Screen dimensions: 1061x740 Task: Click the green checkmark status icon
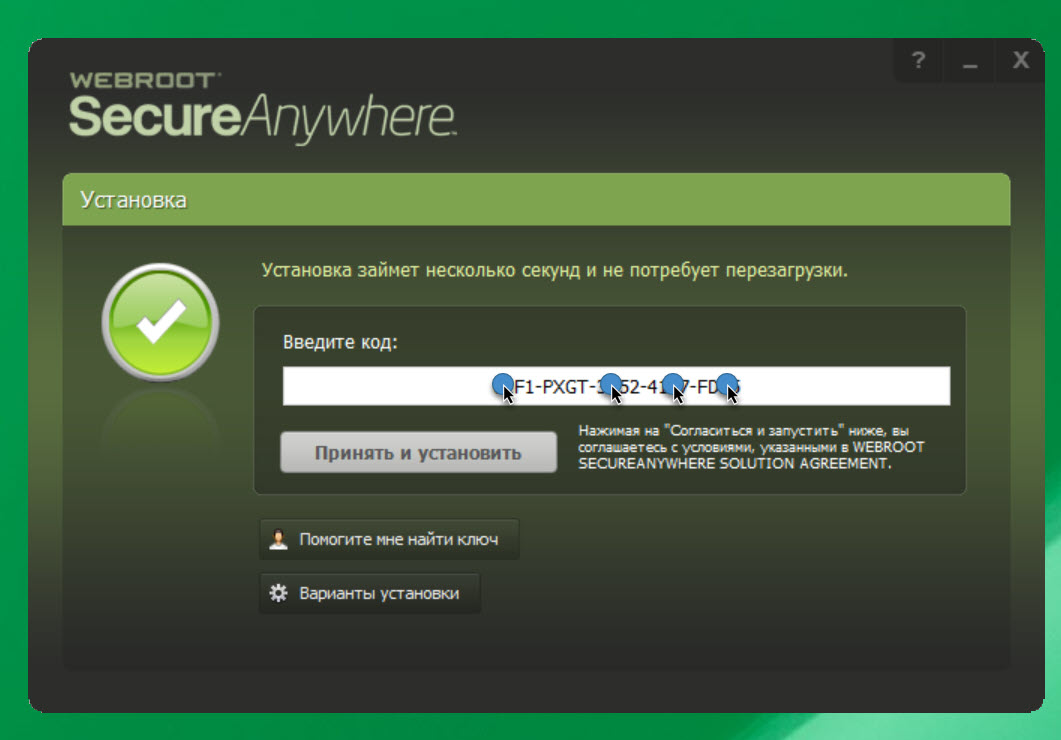coord(160,322)
